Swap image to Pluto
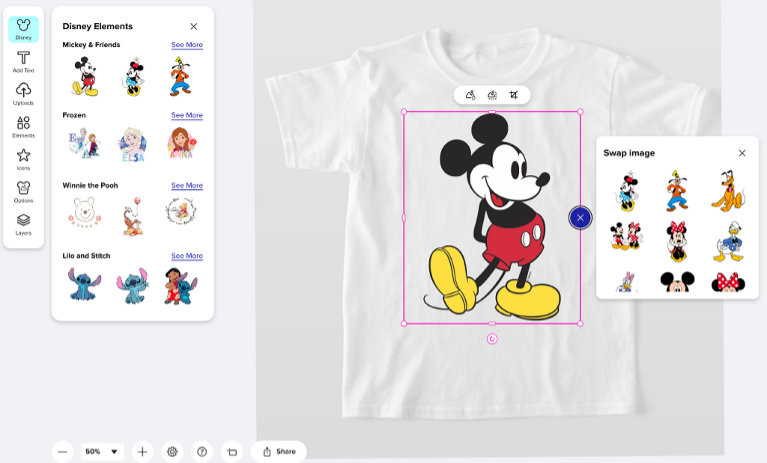This screenshot has width=767, height=463. 728,191
